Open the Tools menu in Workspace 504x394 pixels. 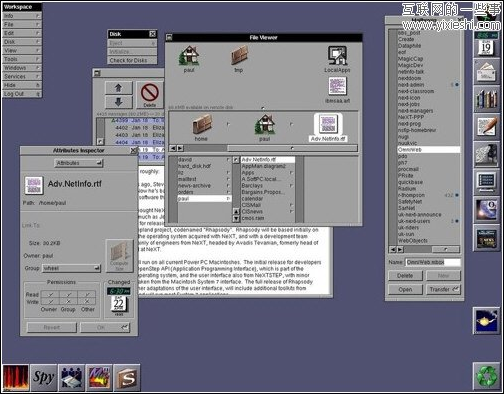22,59
